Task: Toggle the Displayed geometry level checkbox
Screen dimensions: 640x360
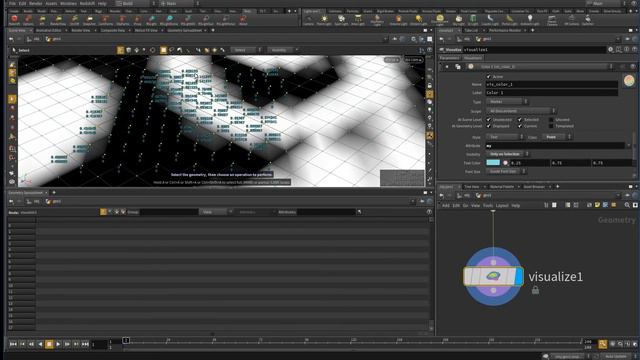Action: coord(489,126)
